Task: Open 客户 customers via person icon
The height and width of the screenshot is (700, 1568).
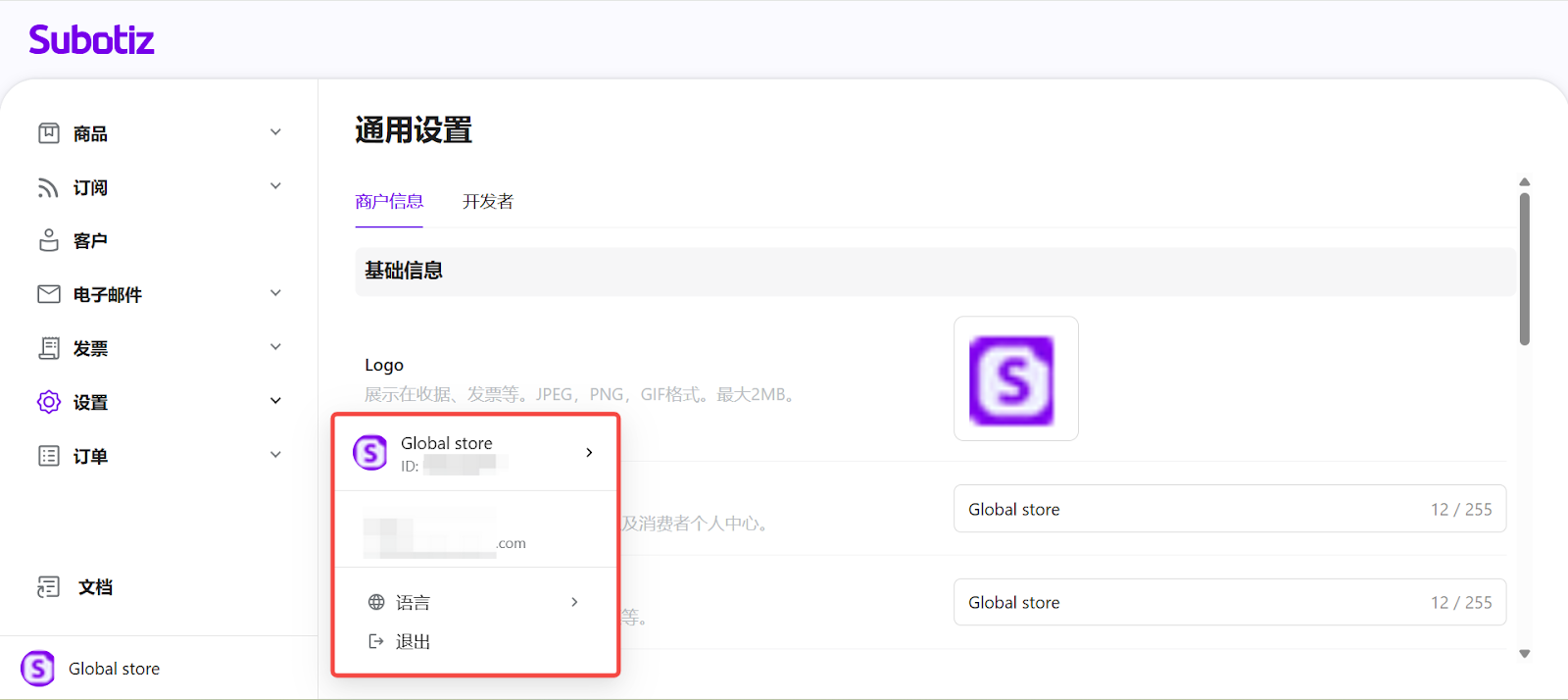Action: (49, 240)
